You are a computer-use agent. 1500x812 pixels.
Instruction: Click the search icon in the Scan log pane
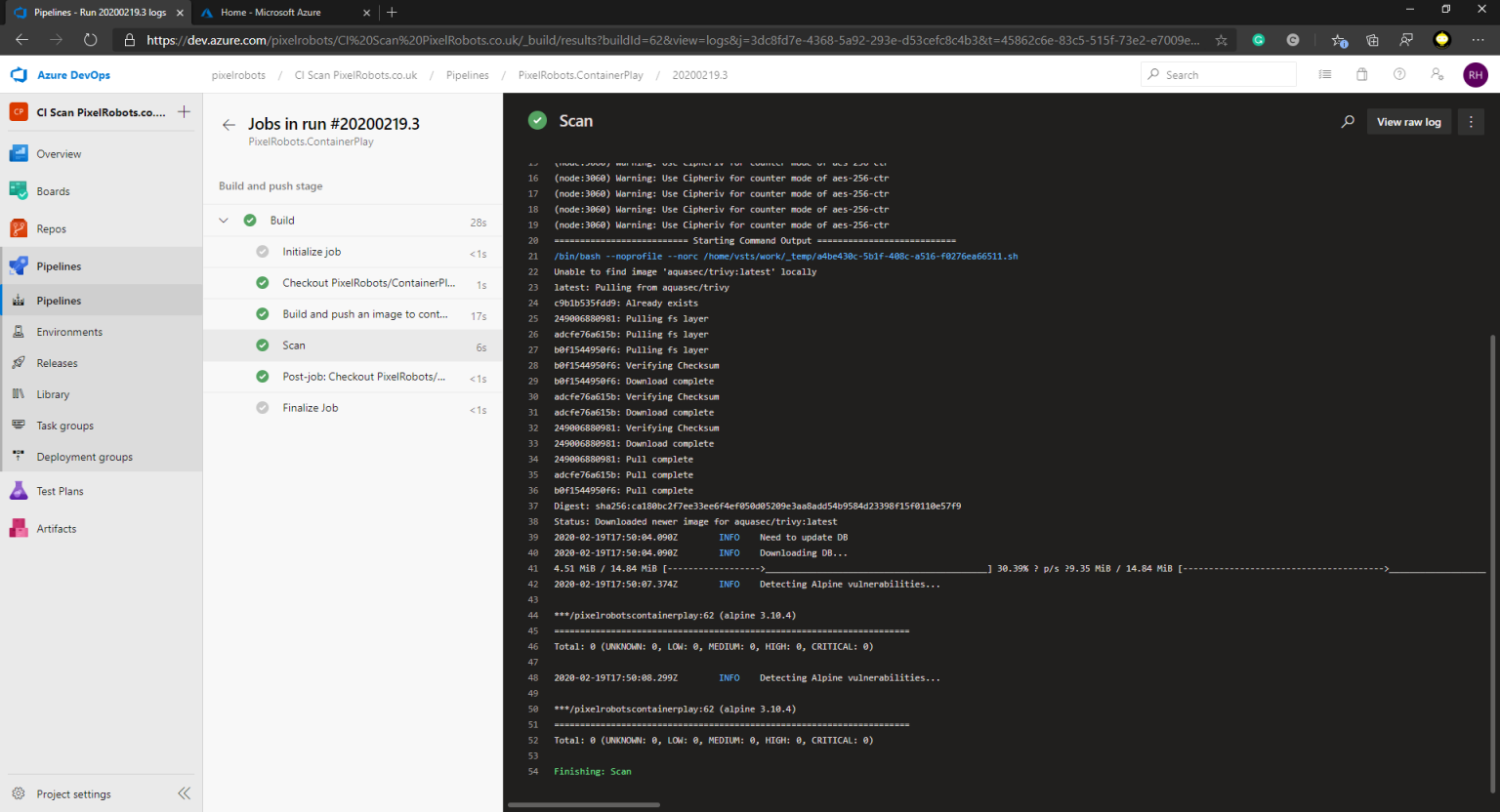point(1348,121)
